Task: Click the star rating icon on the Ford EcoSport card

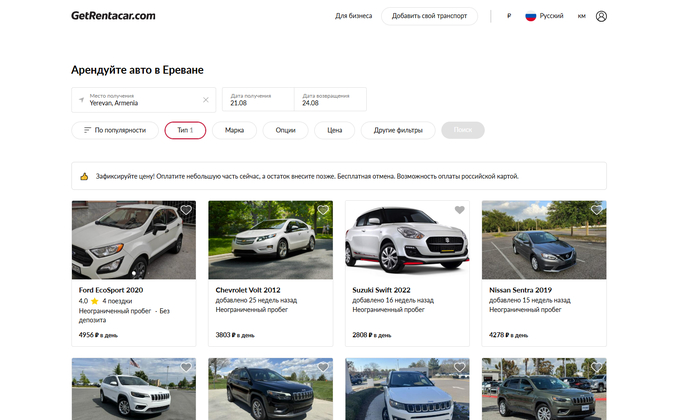Action: 95,301
